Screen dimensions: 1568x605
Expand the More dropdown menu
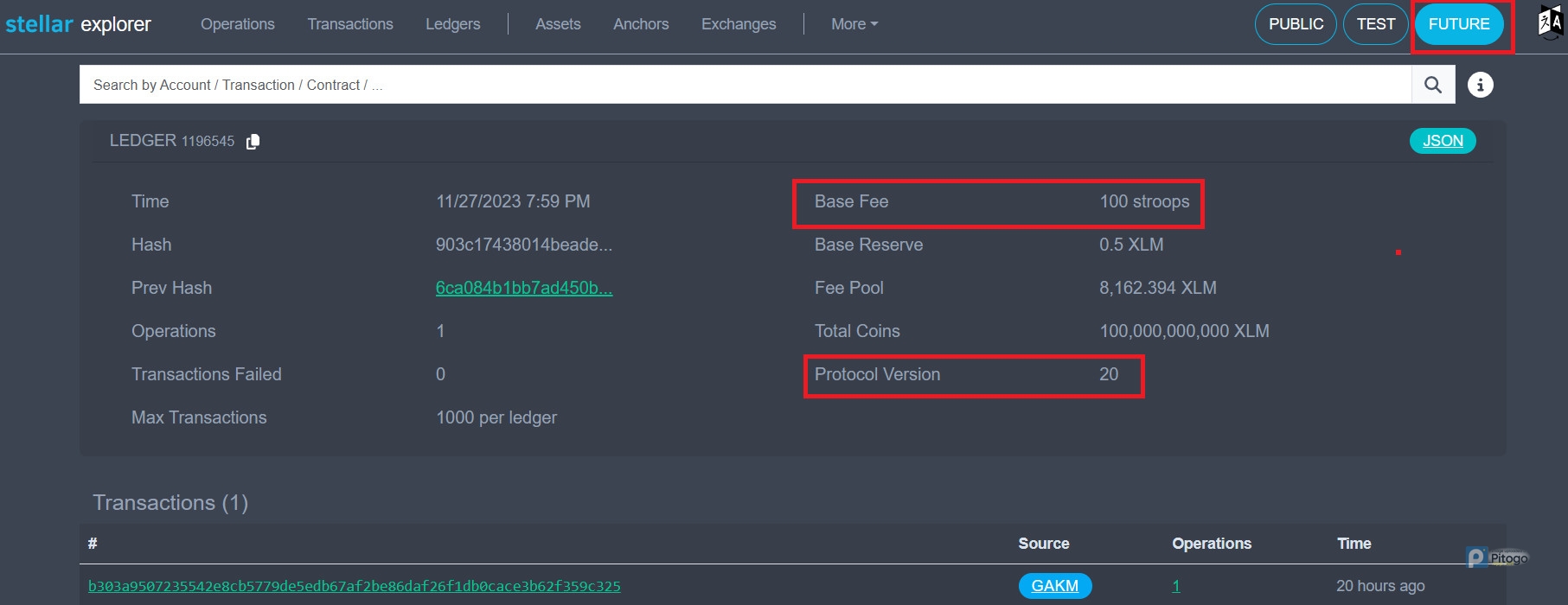click(854, 24)
